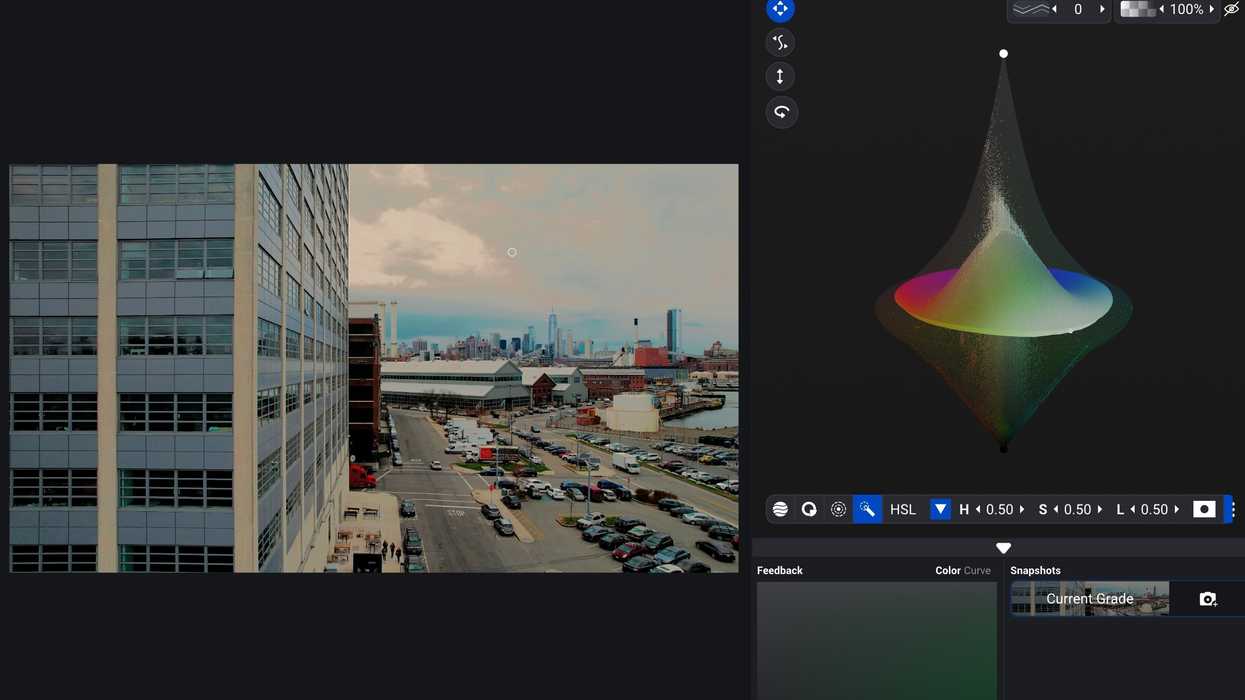Select the blue move/pan tool
The height and width of the screenshot is (700, 1245).
780,9
